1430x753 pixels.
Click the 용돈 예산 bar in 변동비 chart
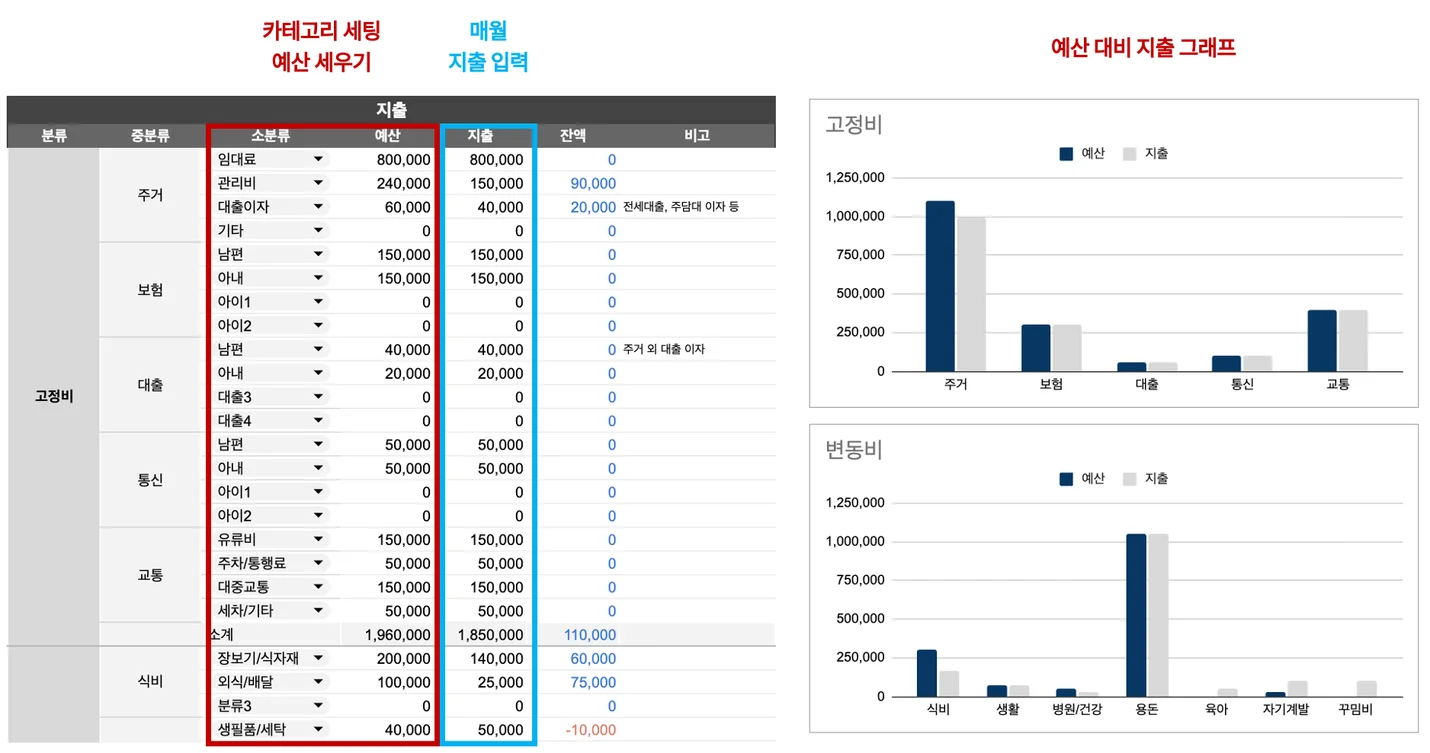[x=1136, y=615]
